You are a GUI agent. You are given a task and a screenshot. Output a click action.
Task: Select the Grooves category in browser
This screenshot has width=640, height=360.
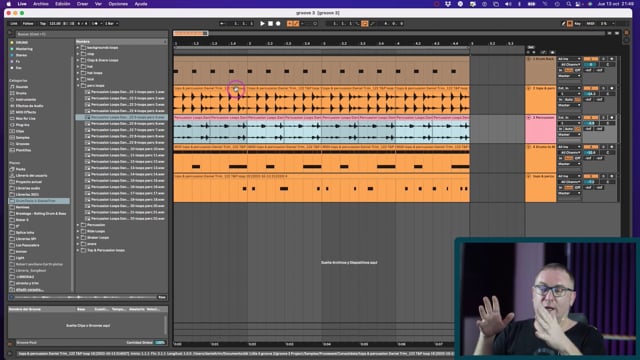22,144
